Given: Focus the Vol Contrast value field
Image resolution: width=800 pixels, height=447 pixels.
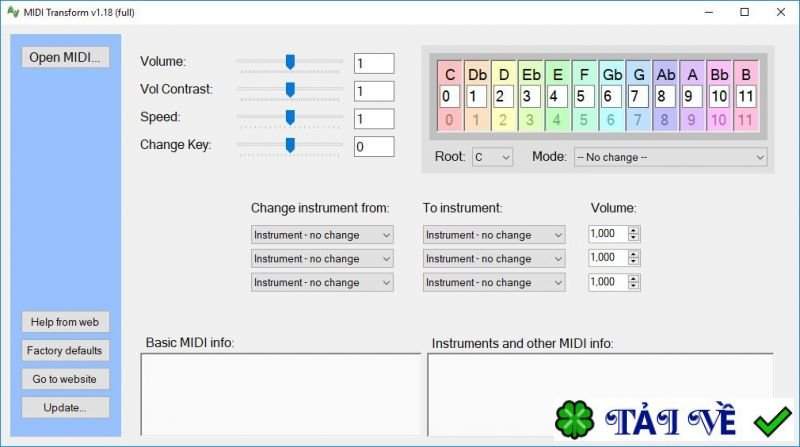Looking at the screenshot, I should pyautogui.click(x=374, y=91).
